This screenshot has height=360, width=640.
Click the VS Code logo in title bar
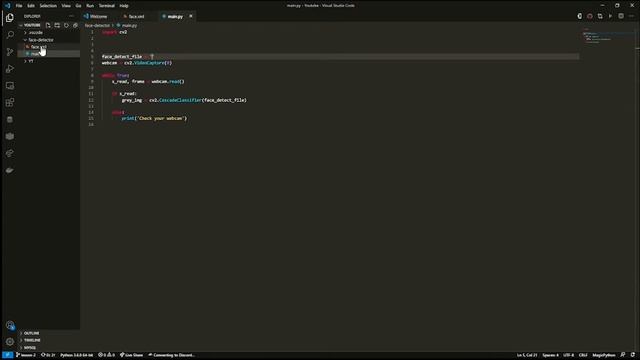pyautogui.click(x=7, y=6)
